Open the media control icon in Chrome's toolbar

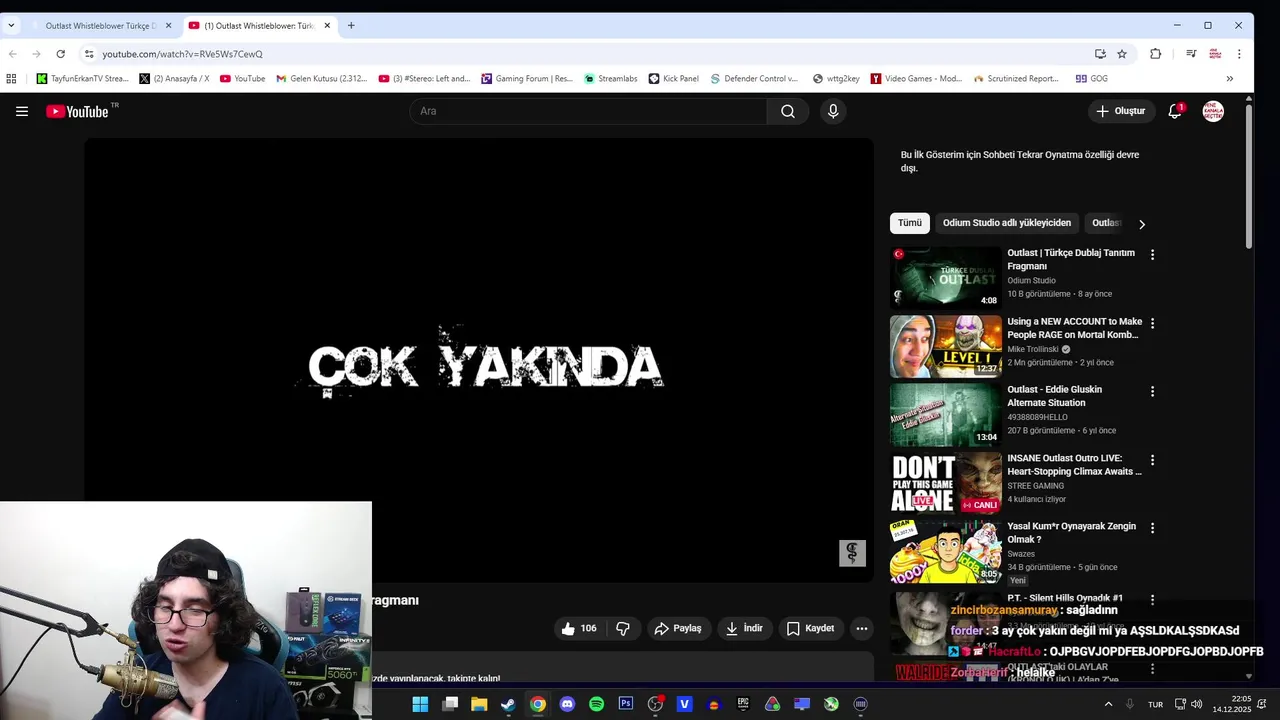tap(1191, 54)
